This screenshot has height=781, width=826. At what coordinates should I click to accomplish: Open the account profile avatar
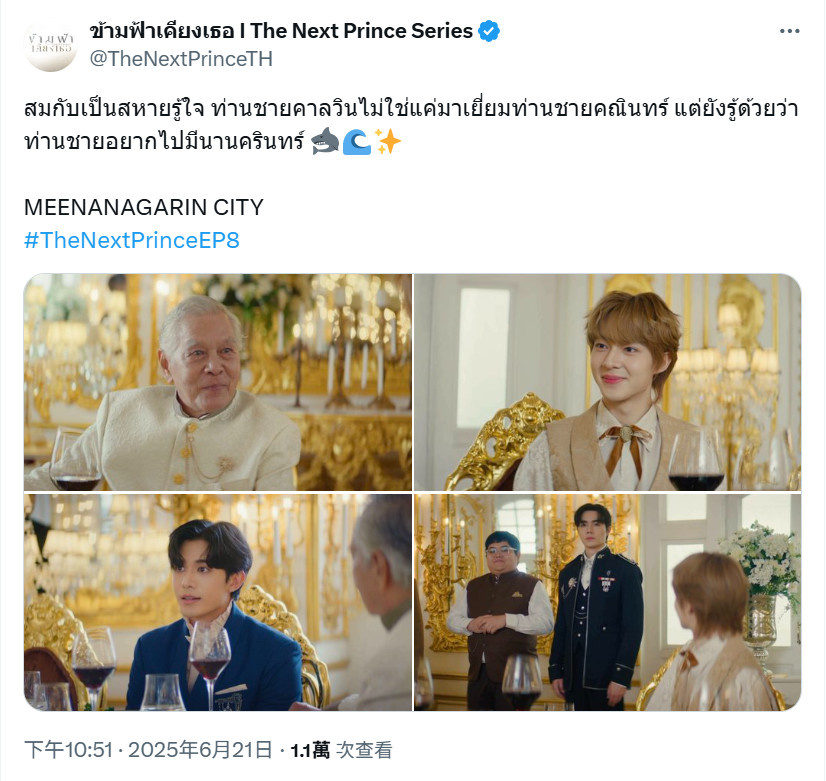pos(51,45)
